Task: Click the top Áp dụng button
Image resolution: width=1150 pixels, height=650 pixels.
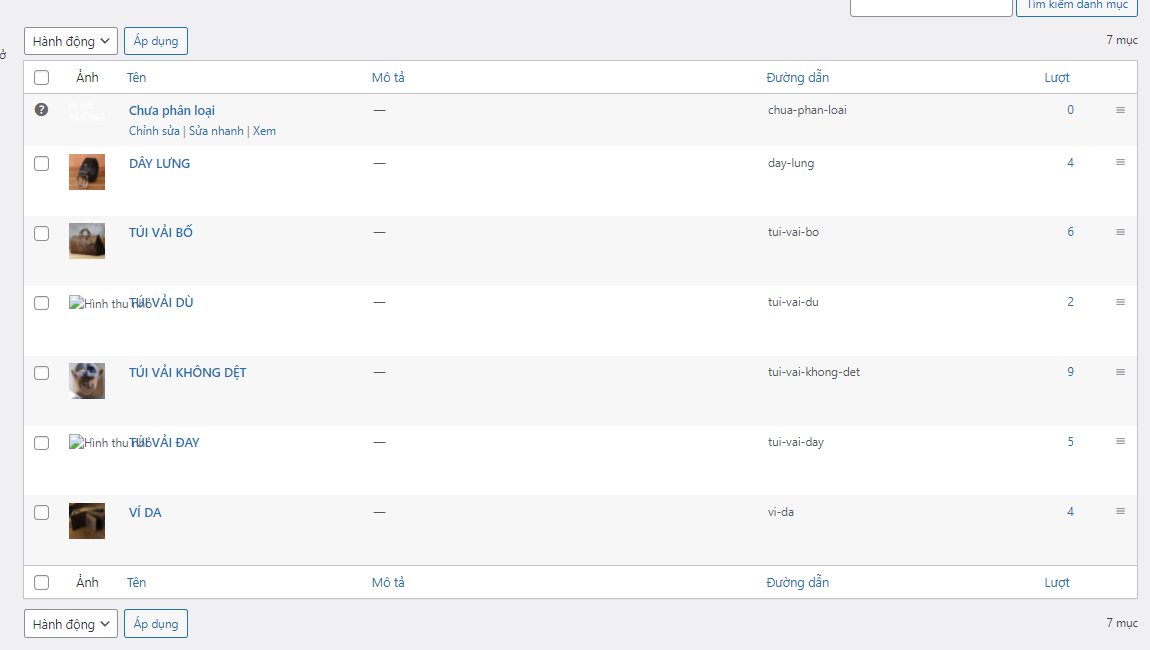Action: [x=156, y=41]
